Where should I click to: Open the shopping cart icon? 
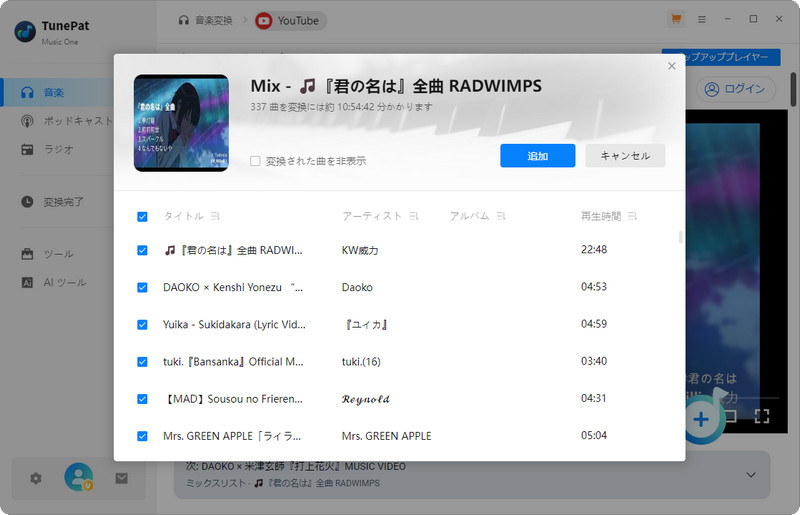pos(676,19)
